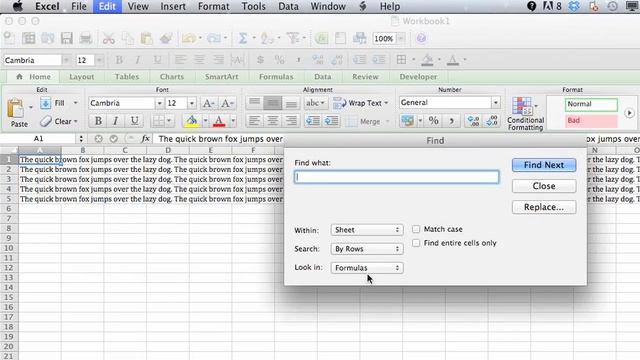The height and width of the screenshot is (360, 640).
Task: Open the zoom 100% dropdown
Action: tap(401, 38)
